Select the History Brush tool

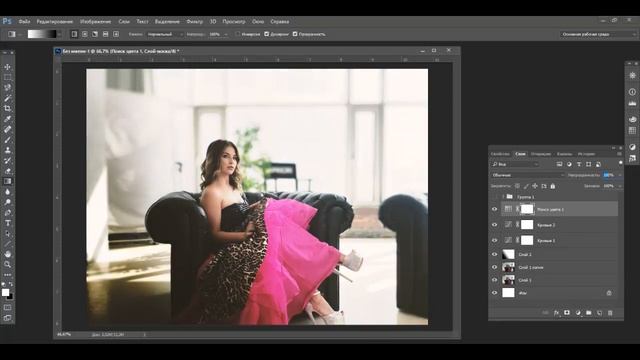tap(7, 160)
